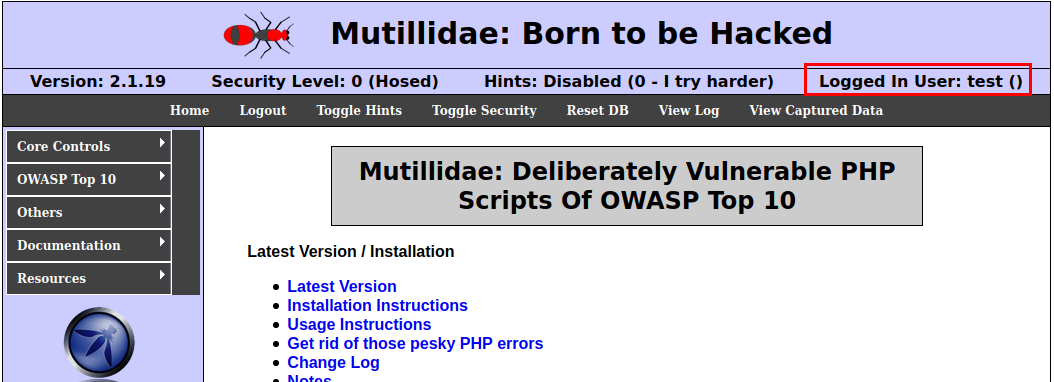Open the Latest Version link
Image resolution: width=1054 pixels, height=382 pixels.
tap(342, 286)
